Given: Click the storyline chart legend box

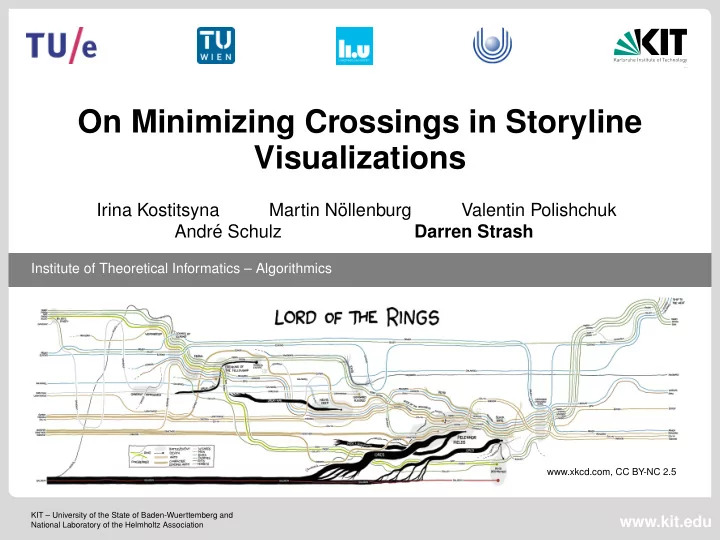Looking at the screenshot, I should pos(171,456).
